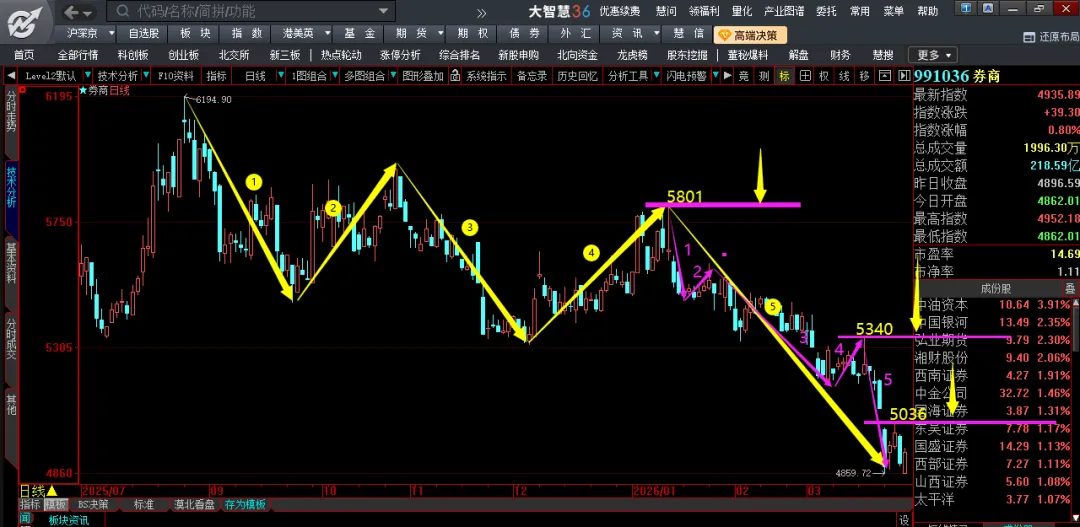1080x527 pixels.
Task: Click the 板块 button
Action: coord(196,33)
